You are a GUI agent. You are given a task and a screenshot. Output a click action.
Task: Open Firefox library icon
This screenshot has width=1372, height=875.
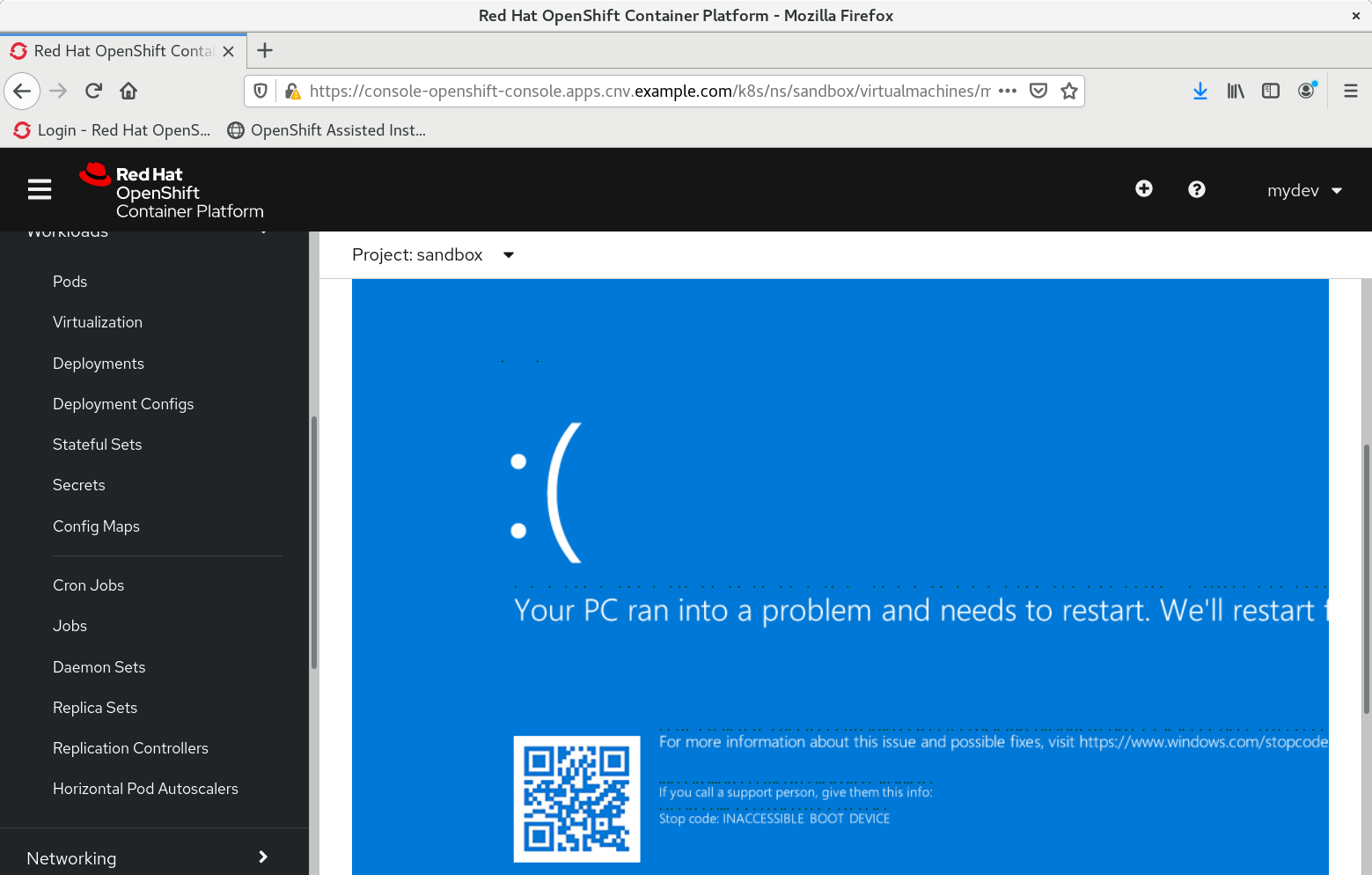(1236, 91)
